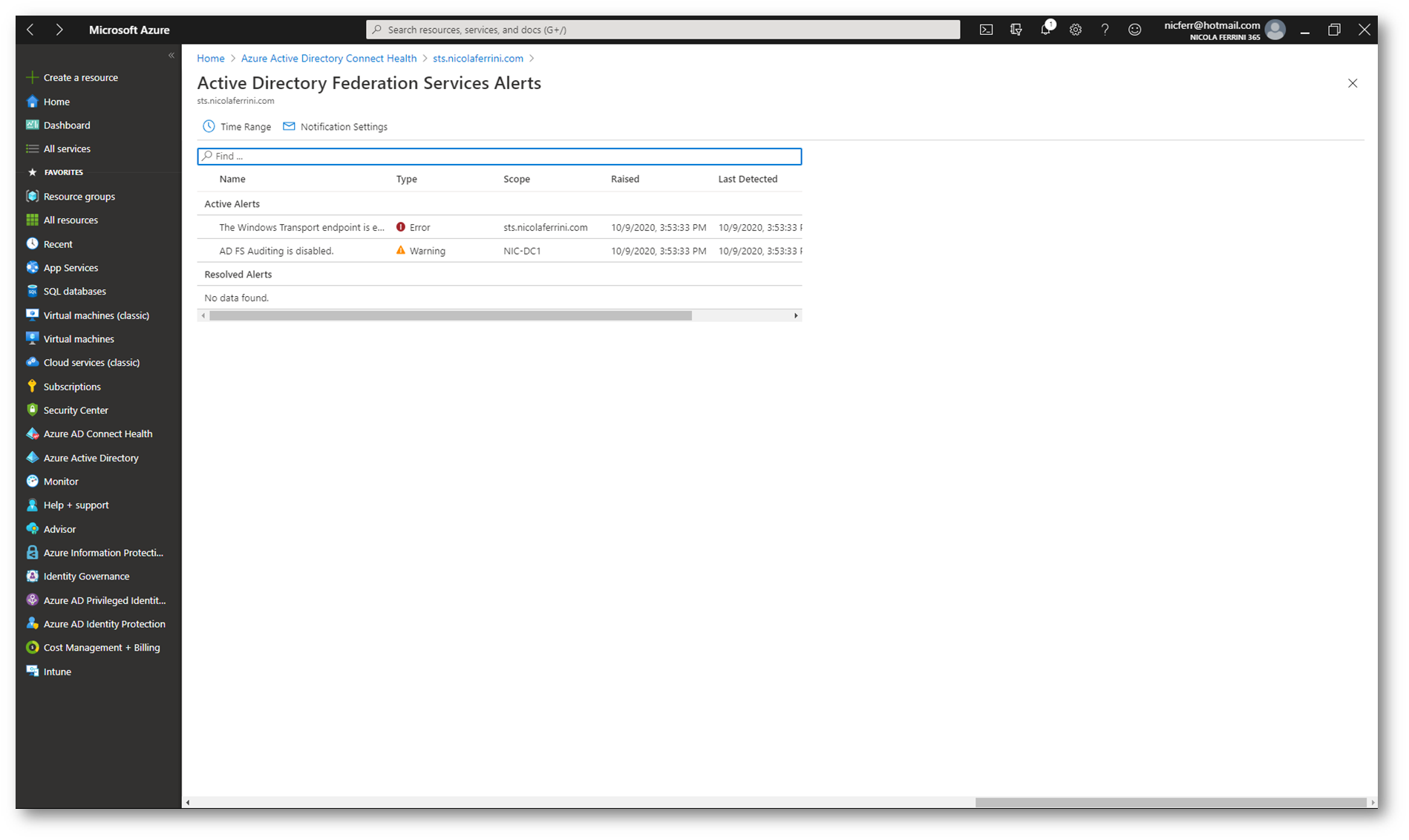The width and height of the screenshot is (1409, 840).
Task: Click the feedback smiley icon
Action: point(1134,30)
